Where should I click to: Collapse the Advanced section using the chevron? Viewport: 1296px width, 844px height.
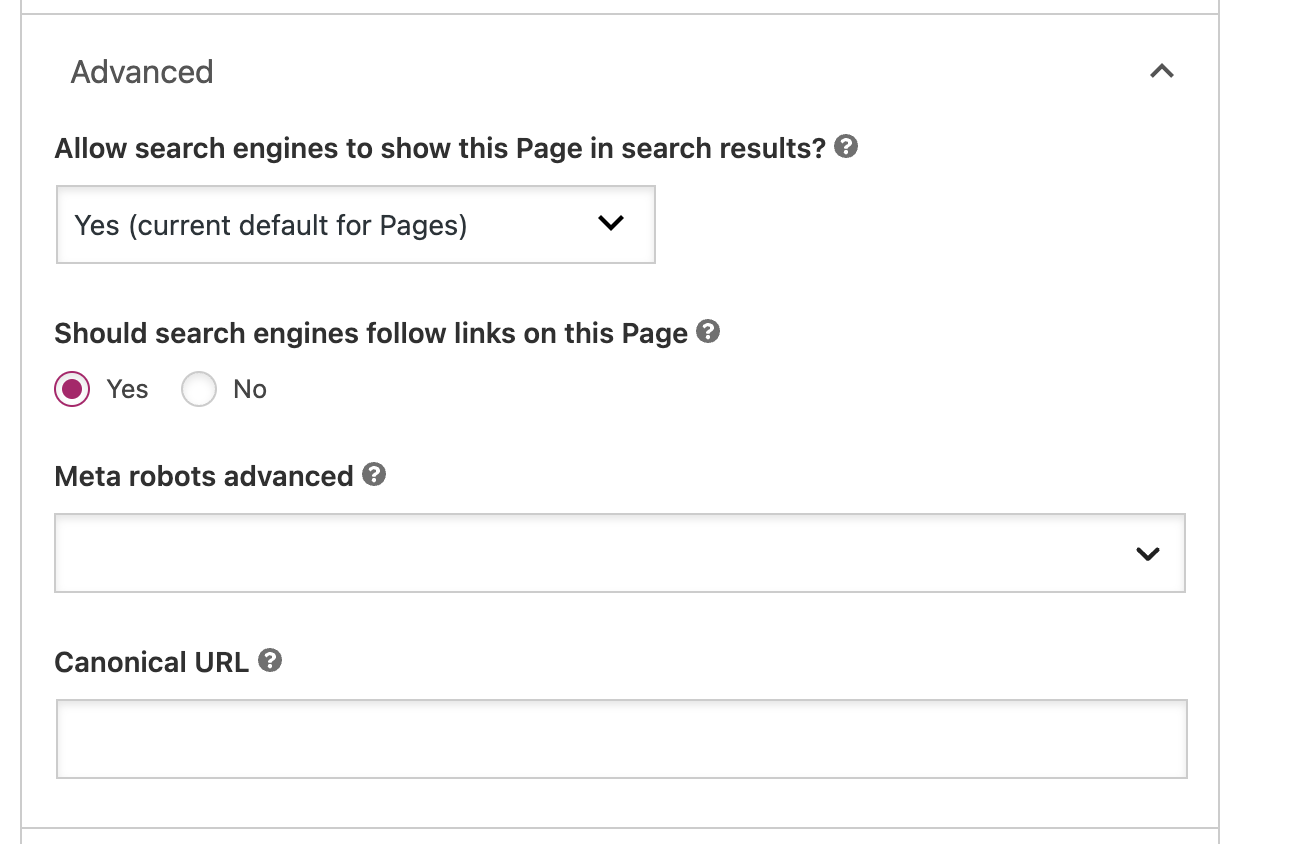(1161, 71)
